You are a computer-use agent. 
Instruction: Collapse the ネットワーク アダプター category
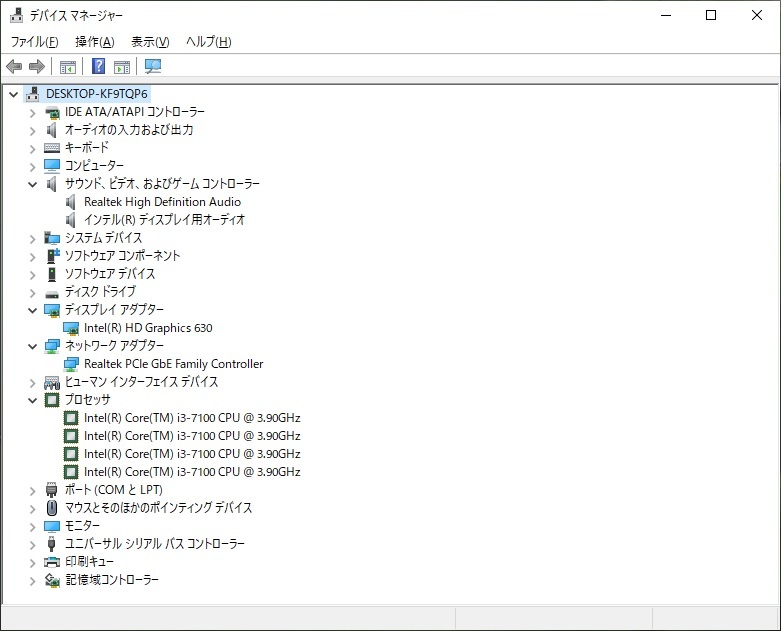pos(33,346)
